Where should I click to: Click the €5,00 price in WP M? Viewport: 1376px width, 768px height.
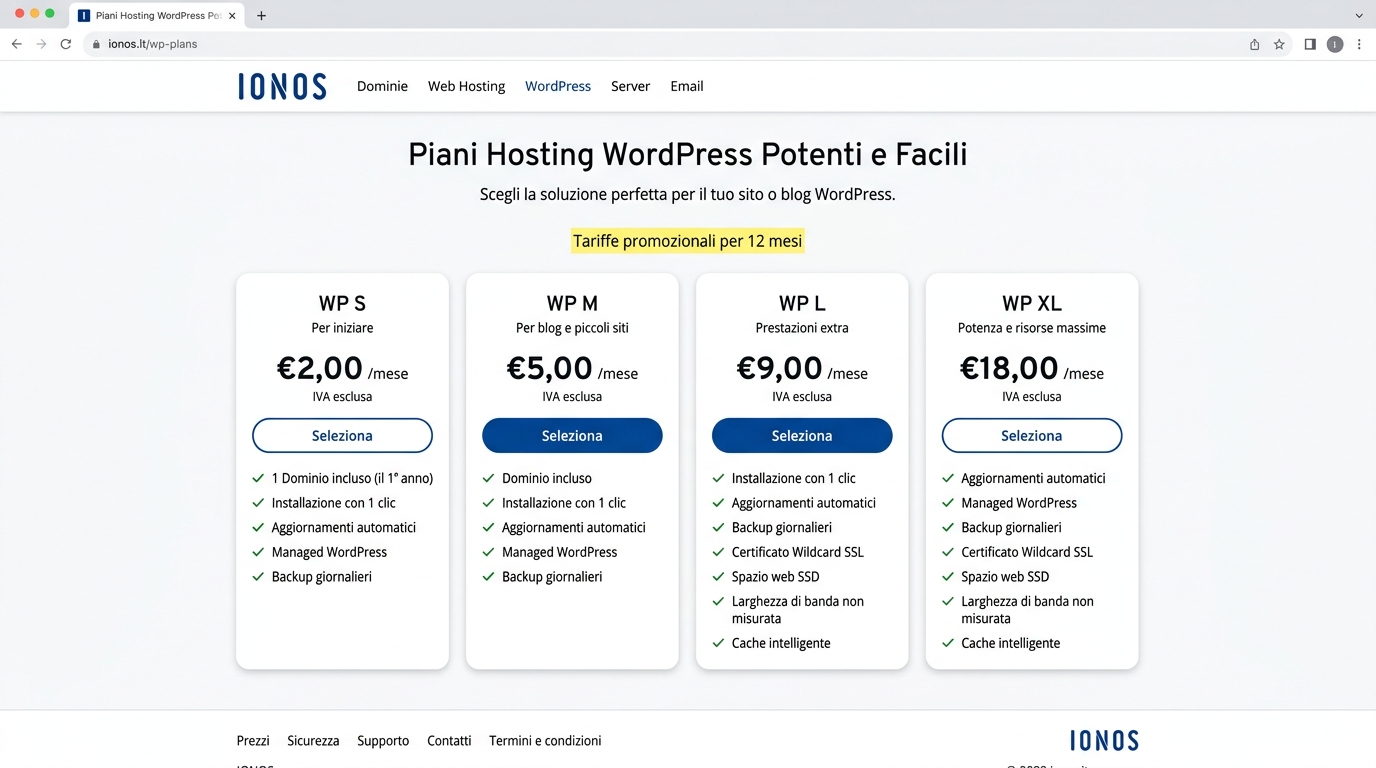point(549,368)
